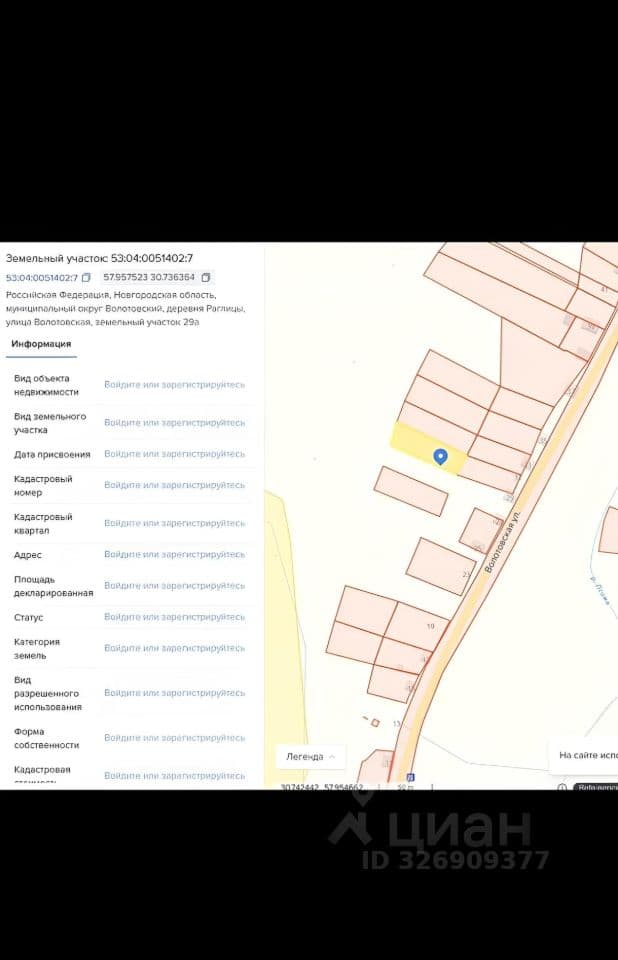Click login link beside Форма собственности
Viewport: 618px width, 960px height.
click(x=175, y=738)
